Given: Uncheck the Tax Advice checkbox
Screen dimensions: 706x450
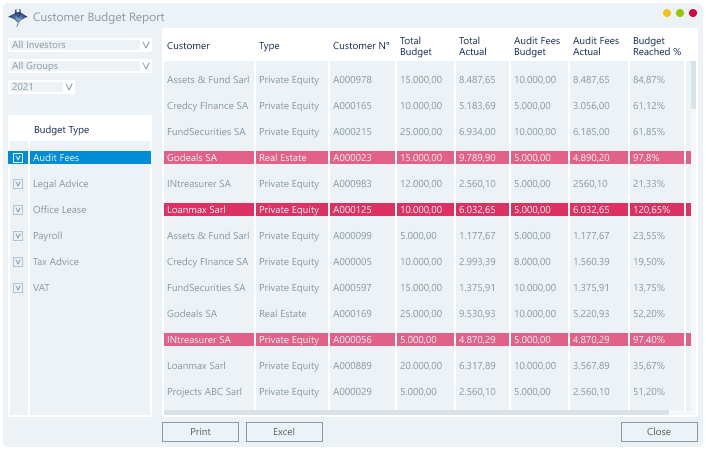Looking at the screenshot, I should pyautogui.click(x=18, y=262).
